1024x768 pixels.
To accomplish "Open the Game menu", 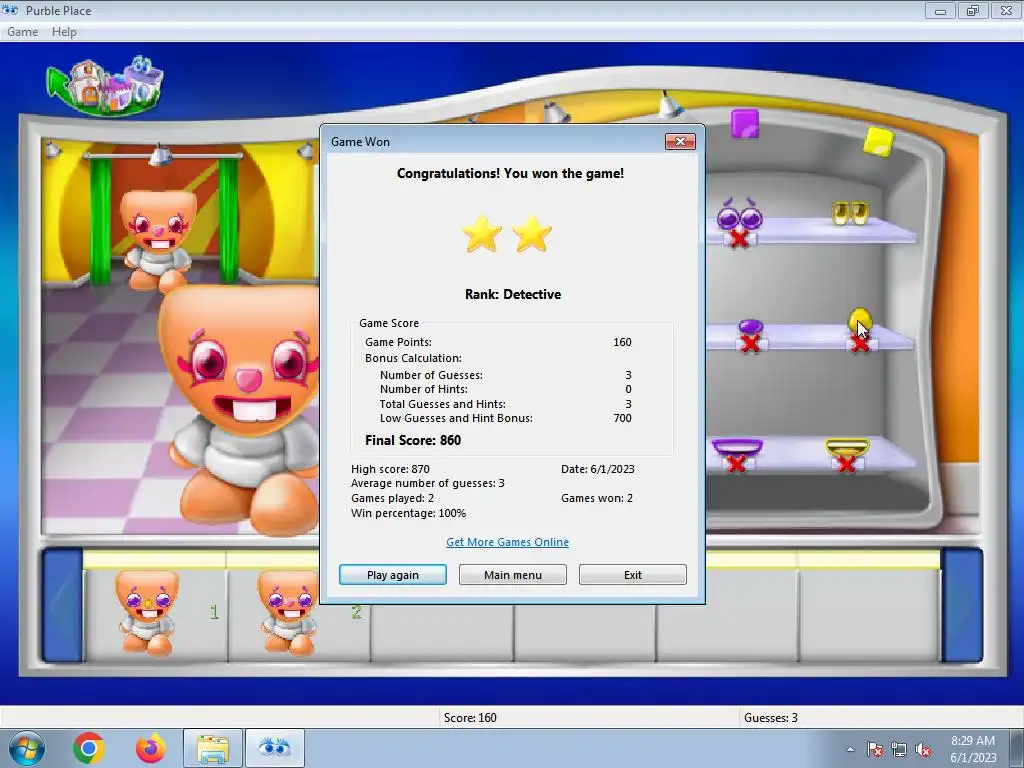I will [x=22, y=32].
